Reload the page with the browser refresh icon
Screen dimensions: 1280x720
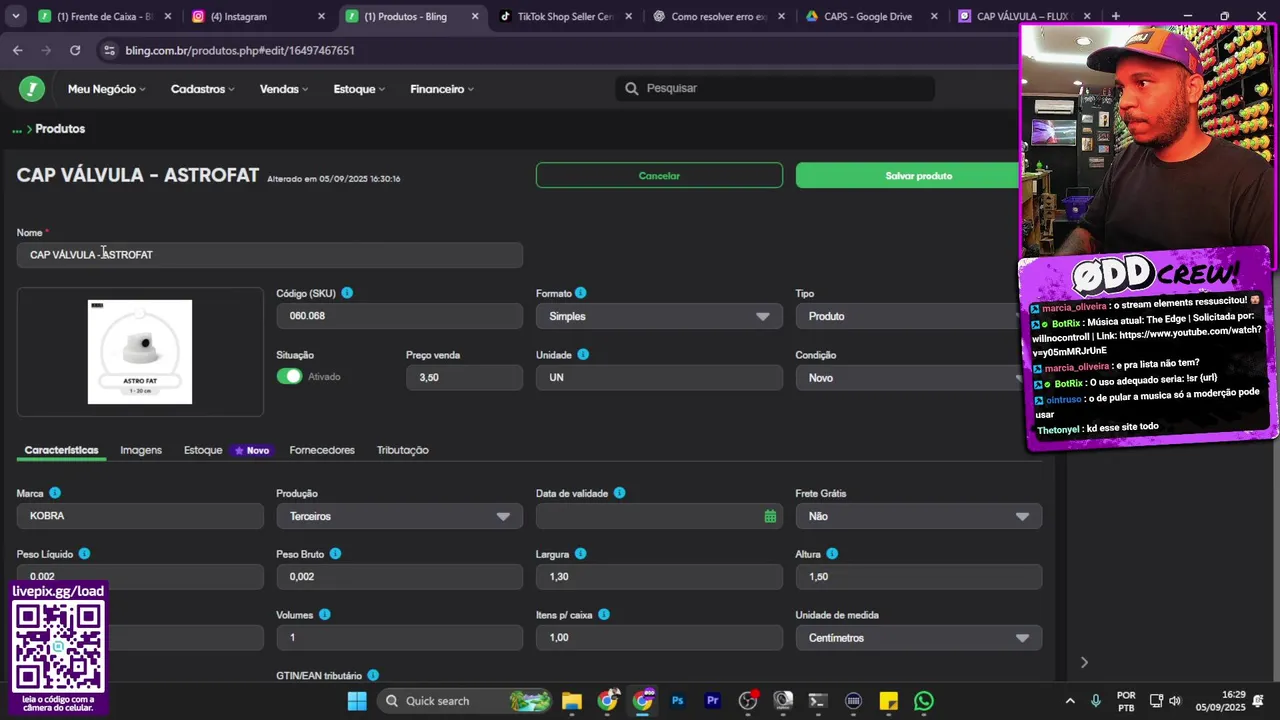coord(75,50)
